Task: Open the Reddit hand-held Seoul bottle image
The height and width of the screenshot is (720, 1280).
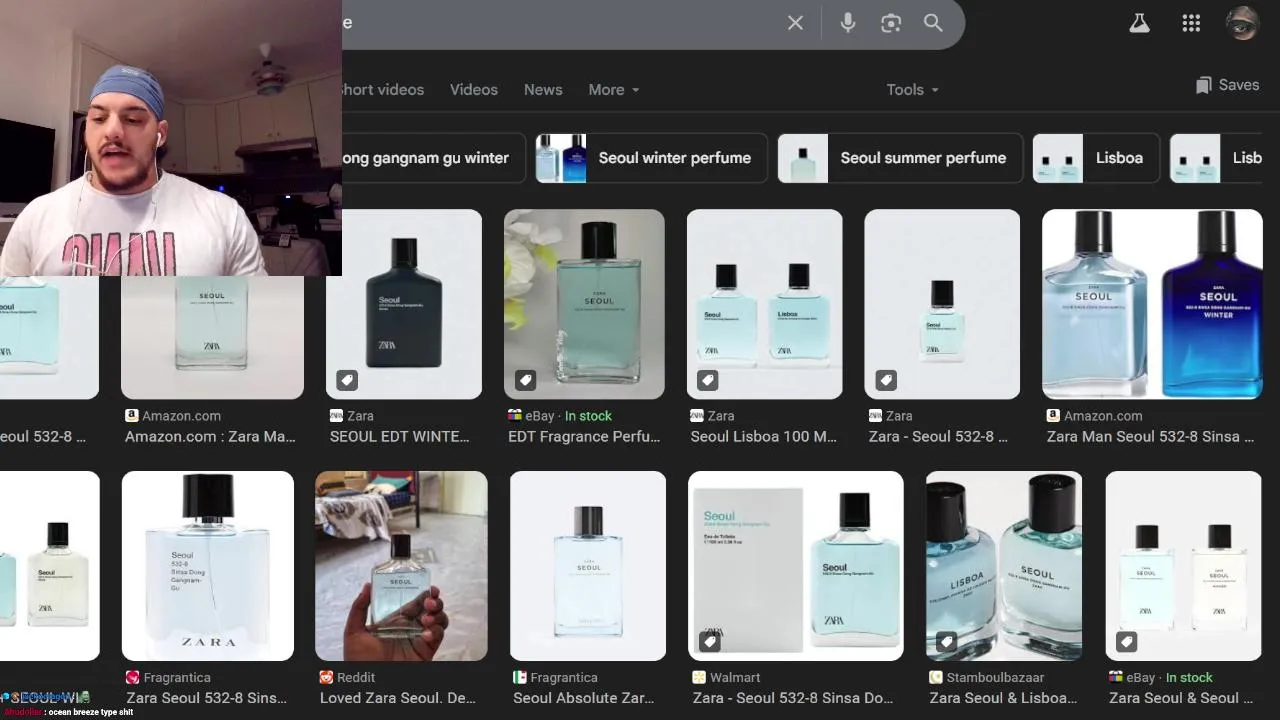Action: 401,566
